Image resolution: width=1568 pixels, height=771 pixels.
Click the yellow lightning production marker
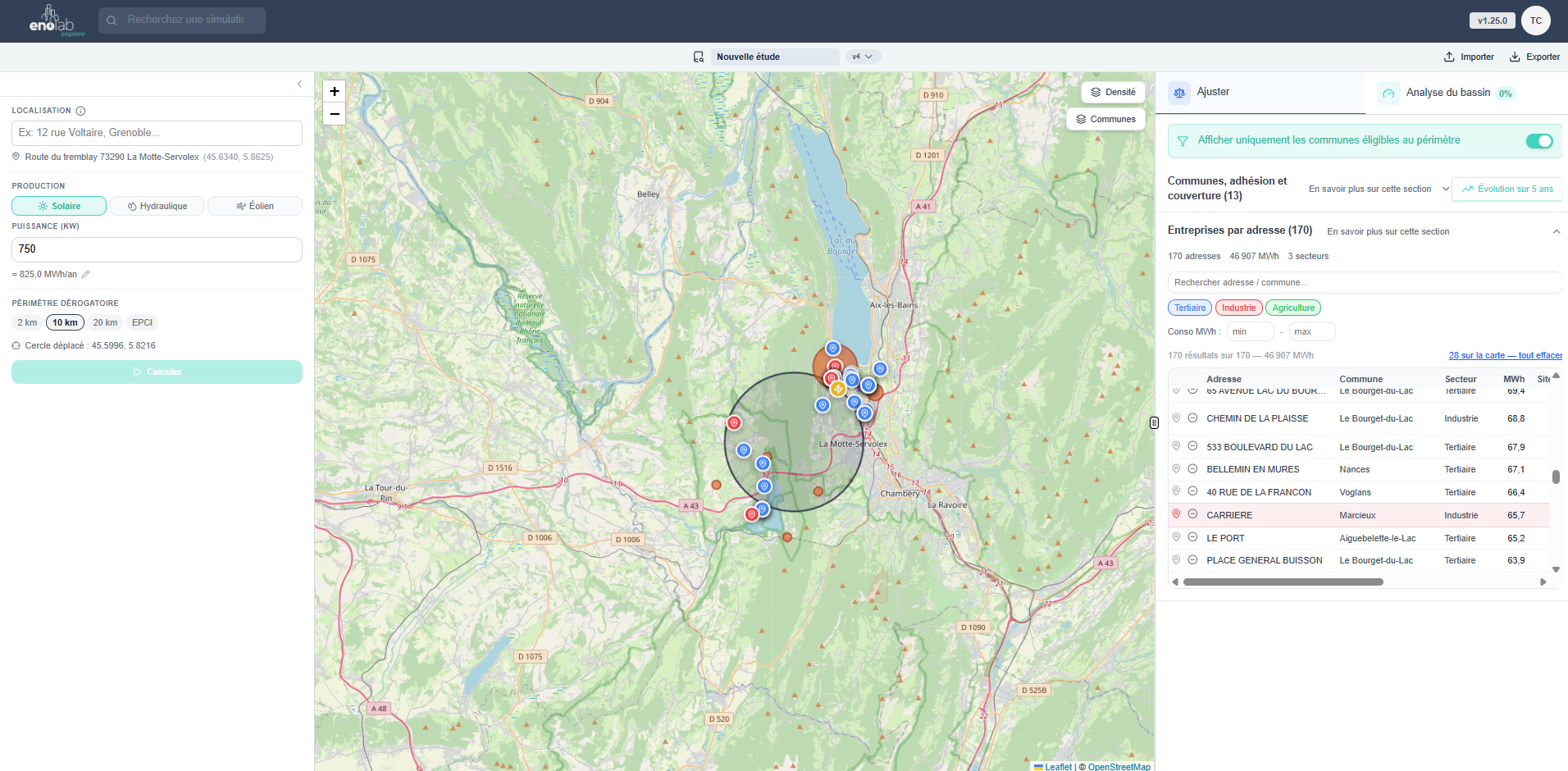837,389
